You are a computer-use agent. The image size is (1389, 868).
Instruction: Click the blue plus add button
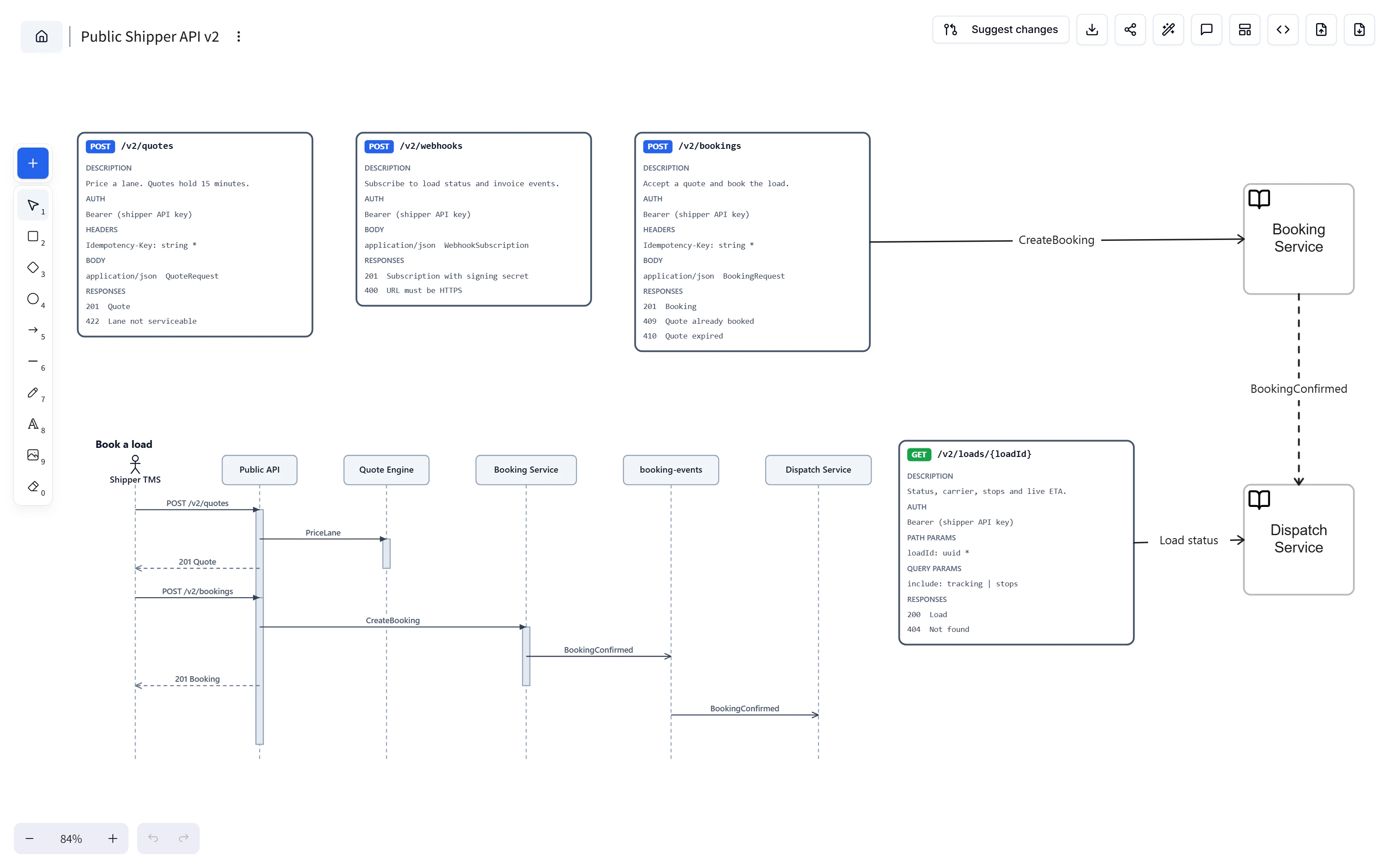pos(33,163)
